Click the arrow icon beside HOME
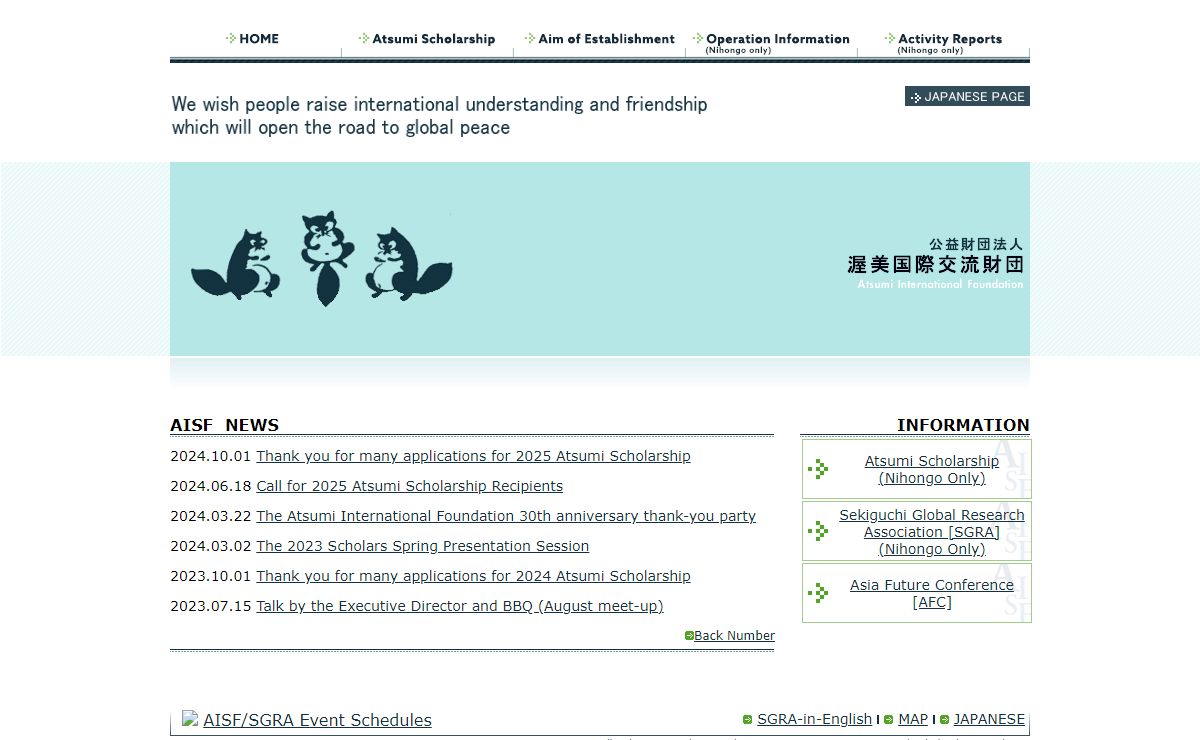This screenshot has height=740, width=1200. 231,38
